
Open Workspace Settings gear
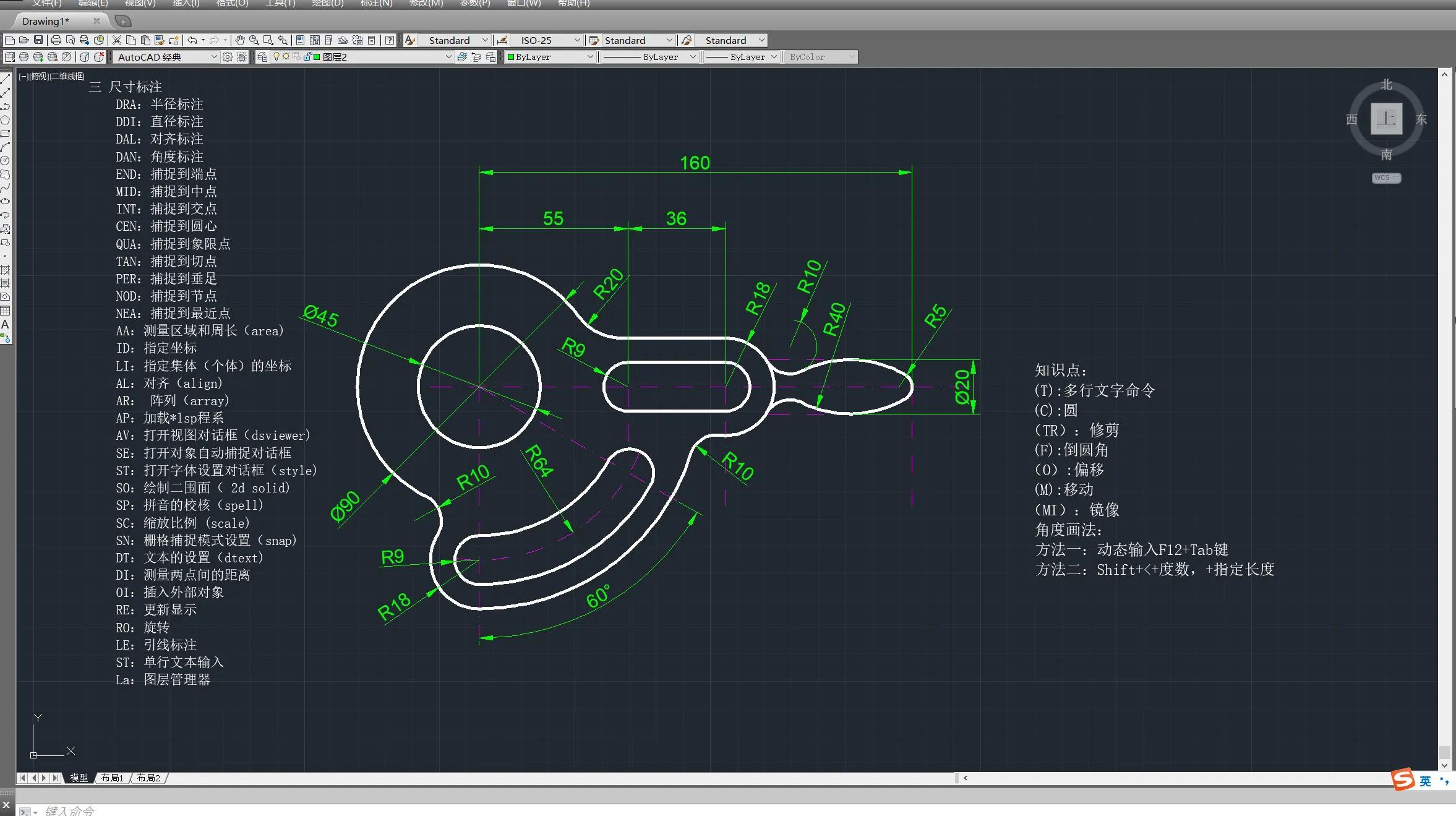coord(228,57)
